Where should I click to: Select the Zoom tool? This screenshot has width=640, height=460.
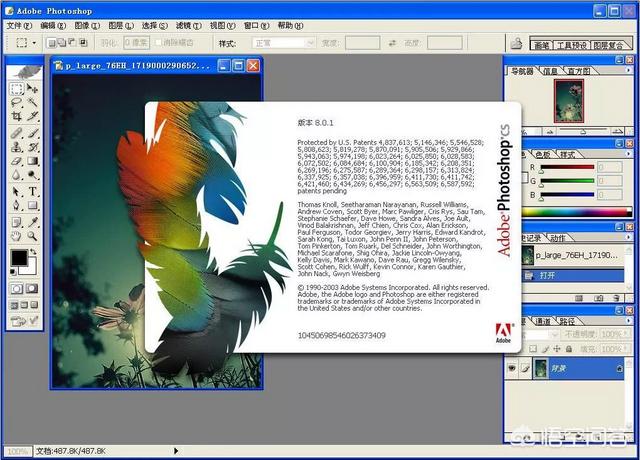click(32, 236)
